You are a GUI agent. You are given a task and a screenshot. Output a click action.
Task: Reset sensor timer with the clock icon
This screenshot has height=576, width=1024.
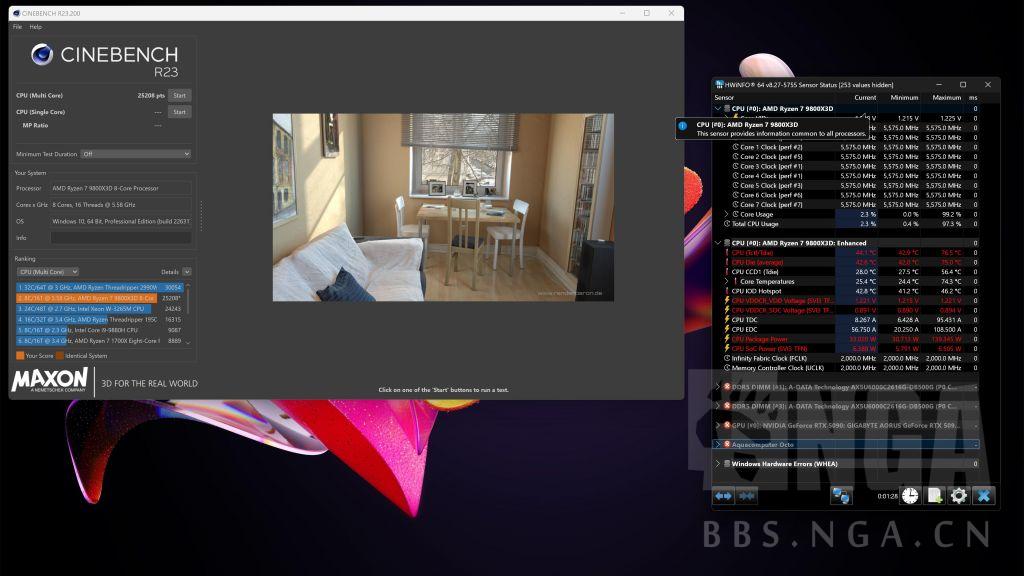coord(910,495)
